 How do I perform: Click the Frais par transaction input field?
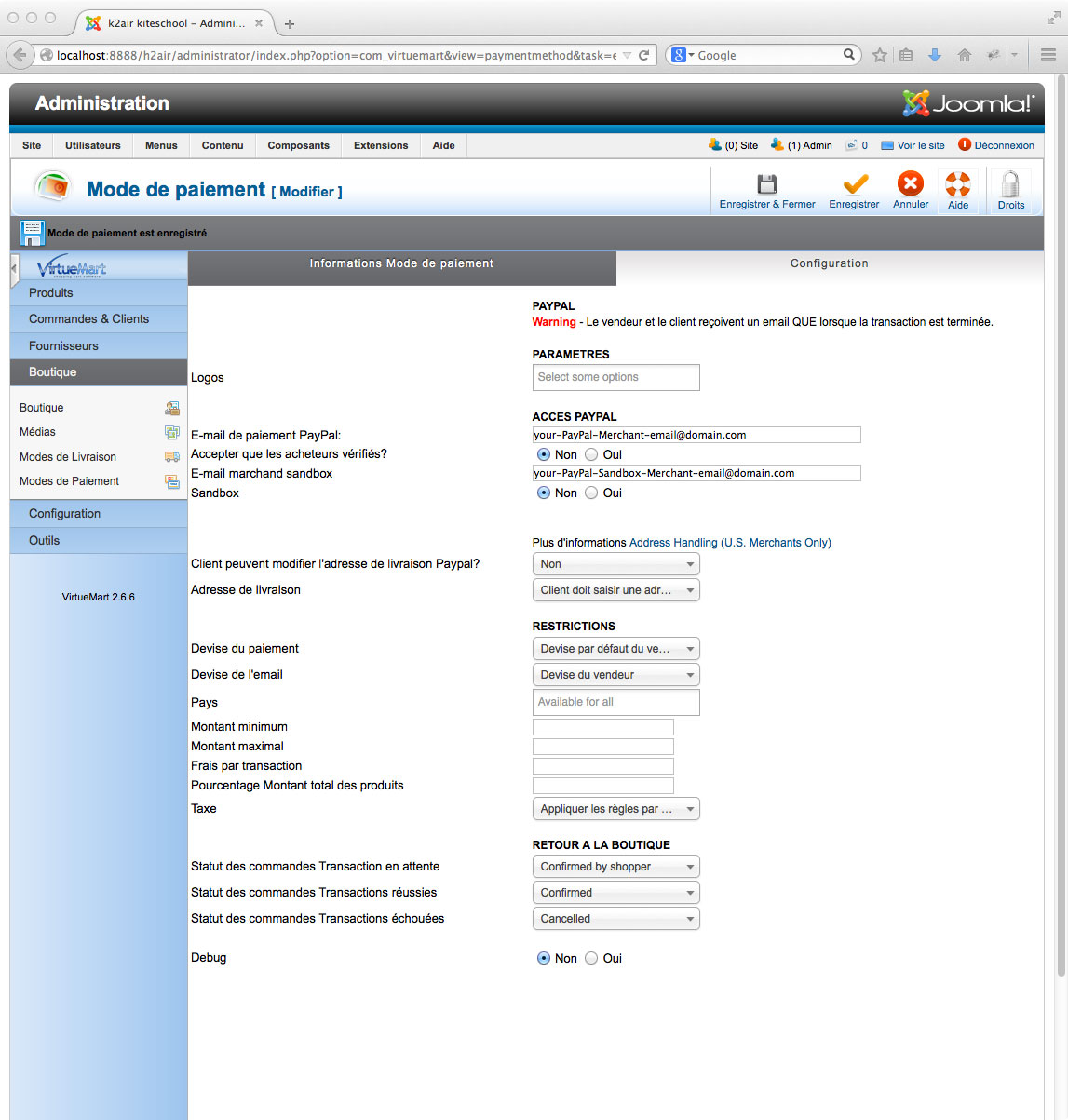pos(602,766)
